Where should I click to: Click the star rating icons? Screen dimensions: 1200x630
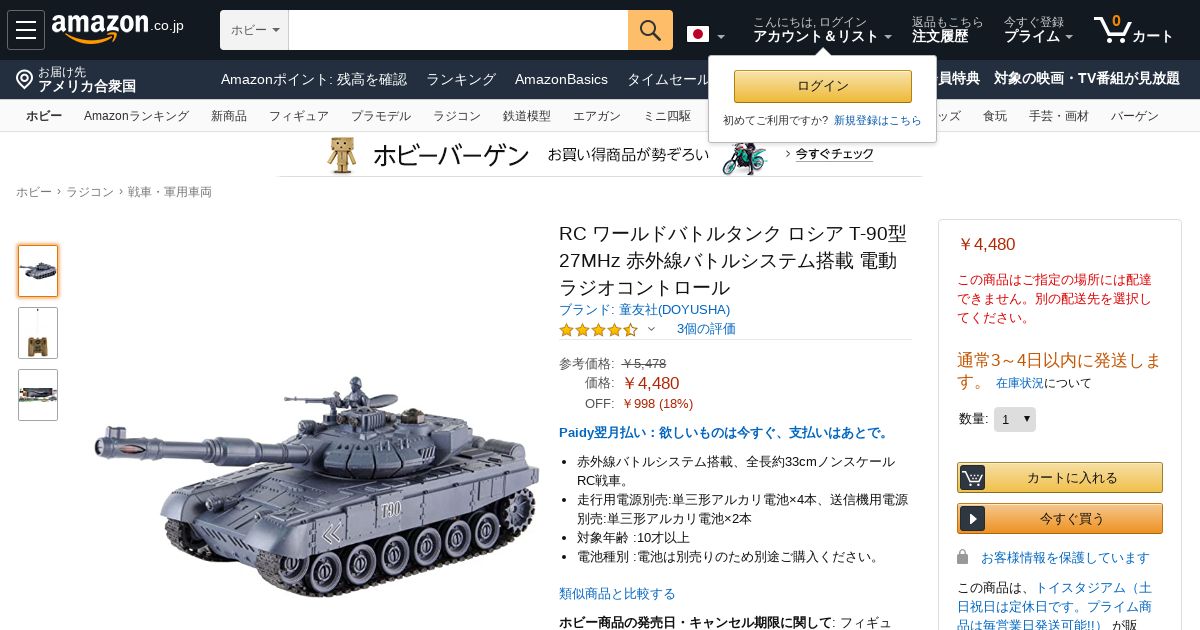pyautogui.click(x=598, y=329)
